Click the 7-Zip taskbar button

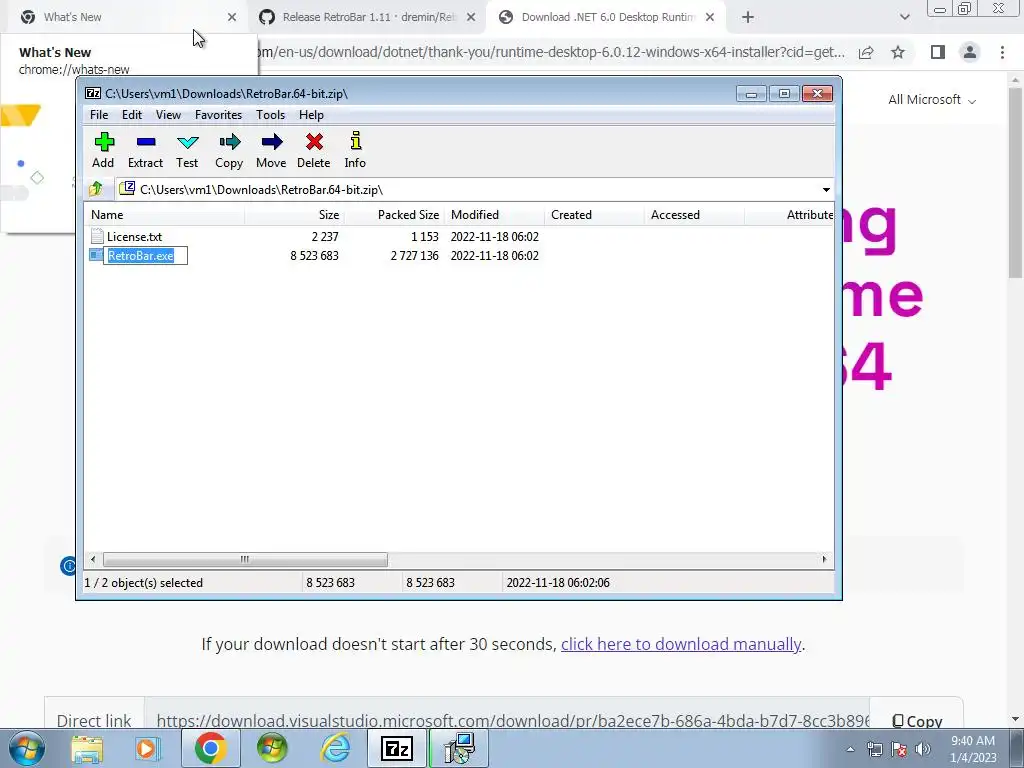click(x=397, y=748)
